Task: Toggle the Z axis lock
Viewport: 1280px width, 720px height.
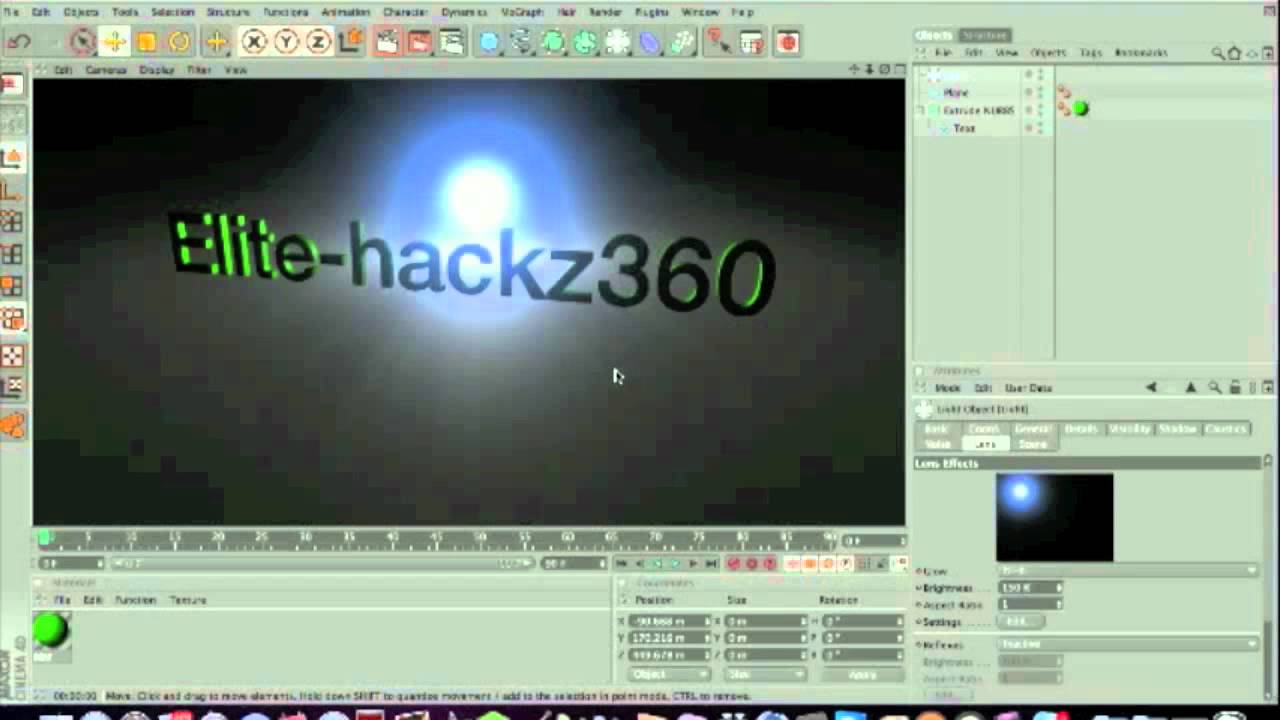Action: pyautogui.click(x=318, y=42)
